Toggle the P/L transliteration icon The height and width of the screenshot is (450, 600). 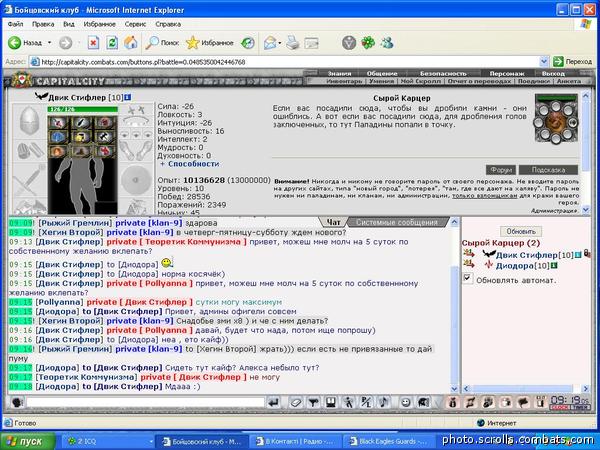click(366, 402)
